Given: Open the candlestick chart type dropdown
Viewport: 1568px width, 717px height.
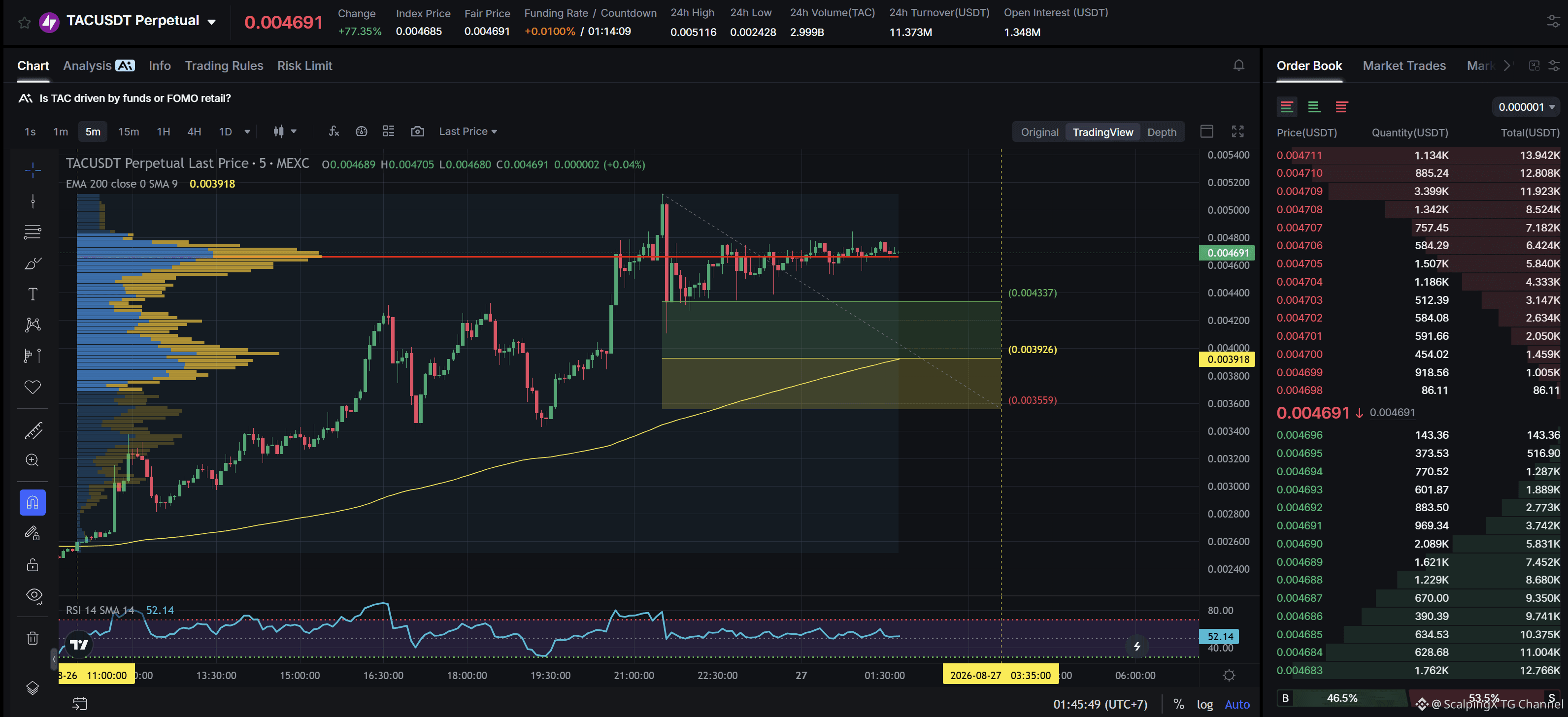Looking at the screenshot, I should [285, 131].
